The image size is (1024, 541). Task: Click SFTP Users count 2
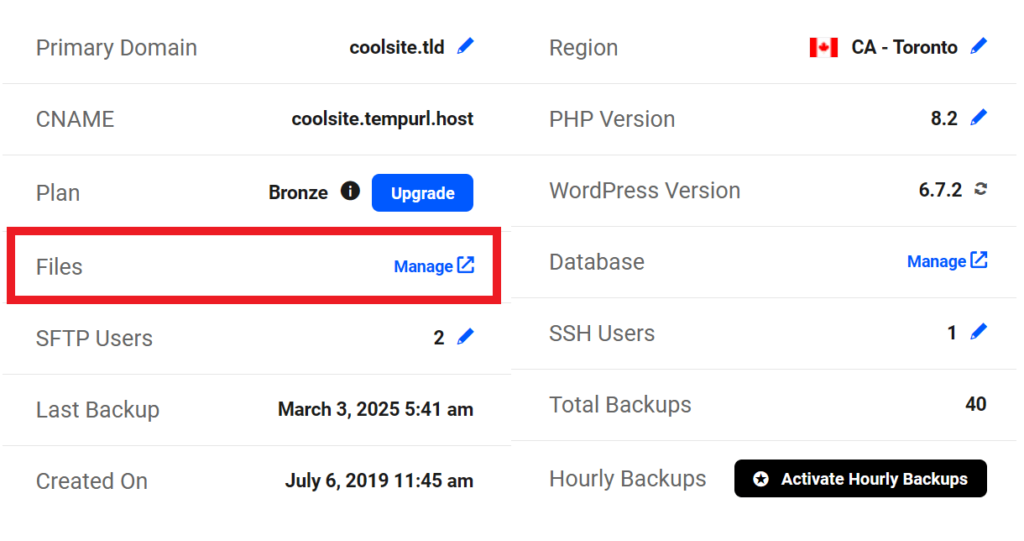(x=439, y=338)
